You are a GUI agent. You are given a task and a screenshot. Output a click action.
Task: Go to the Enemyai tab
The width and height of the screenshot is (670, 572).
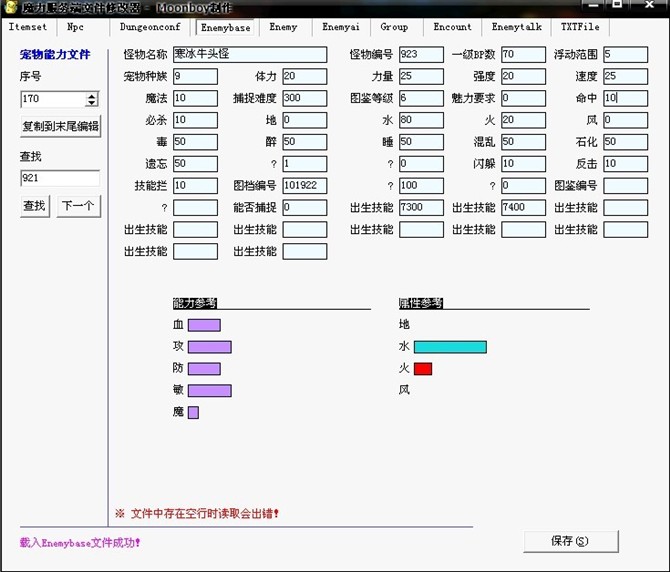pyautogui.click(x=340, y=27)
